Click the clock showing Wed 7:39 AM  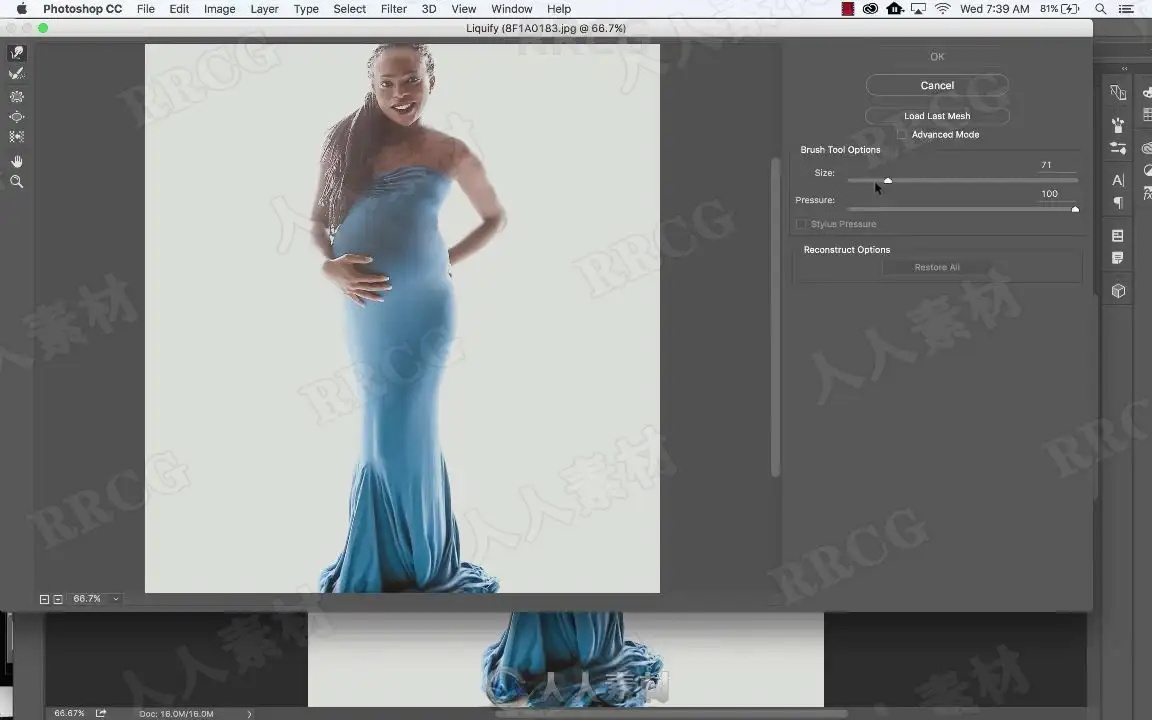point(994,9)
